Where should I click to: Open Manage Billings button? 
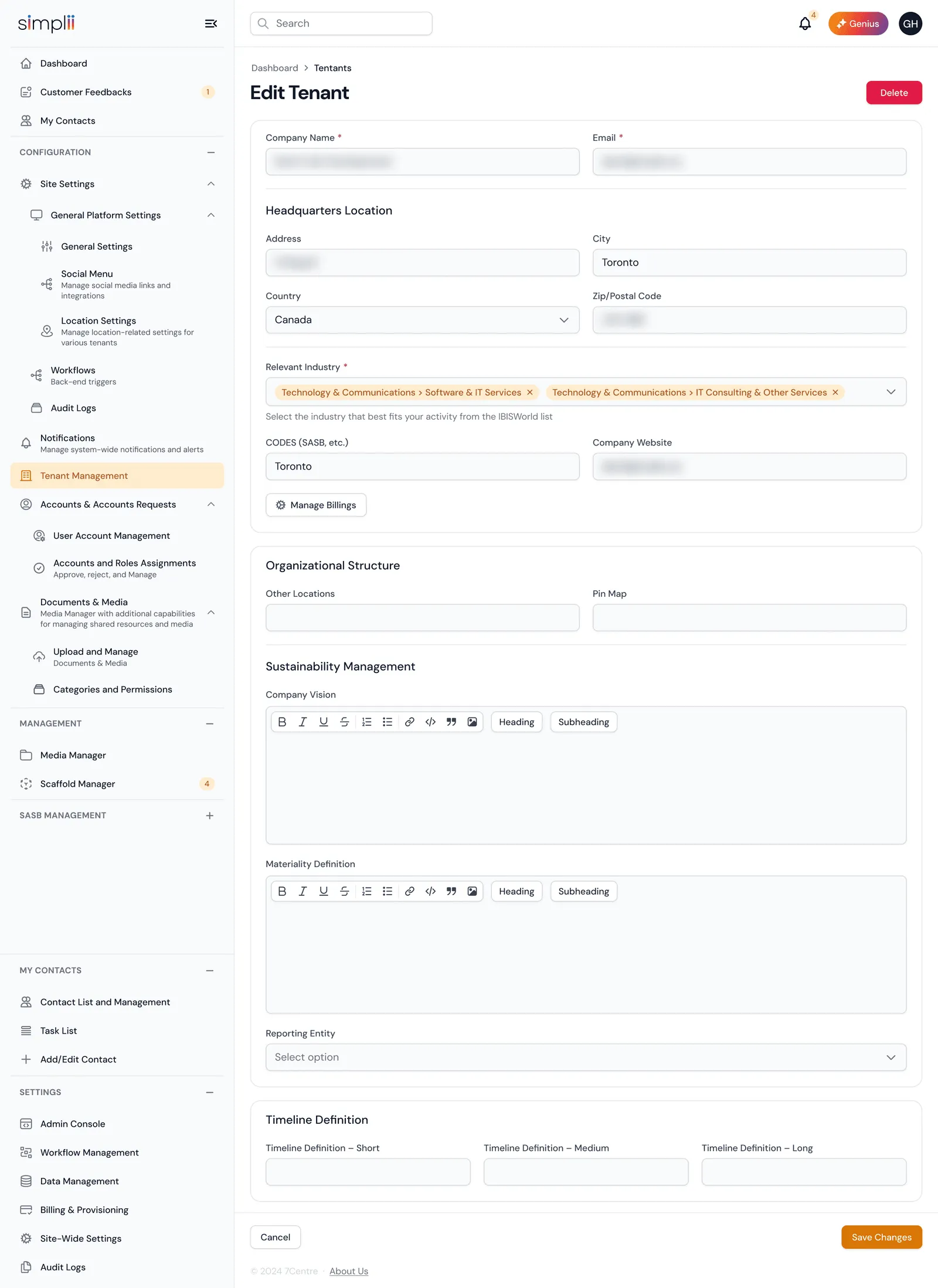pyautogui.click(x=316, y=505)
